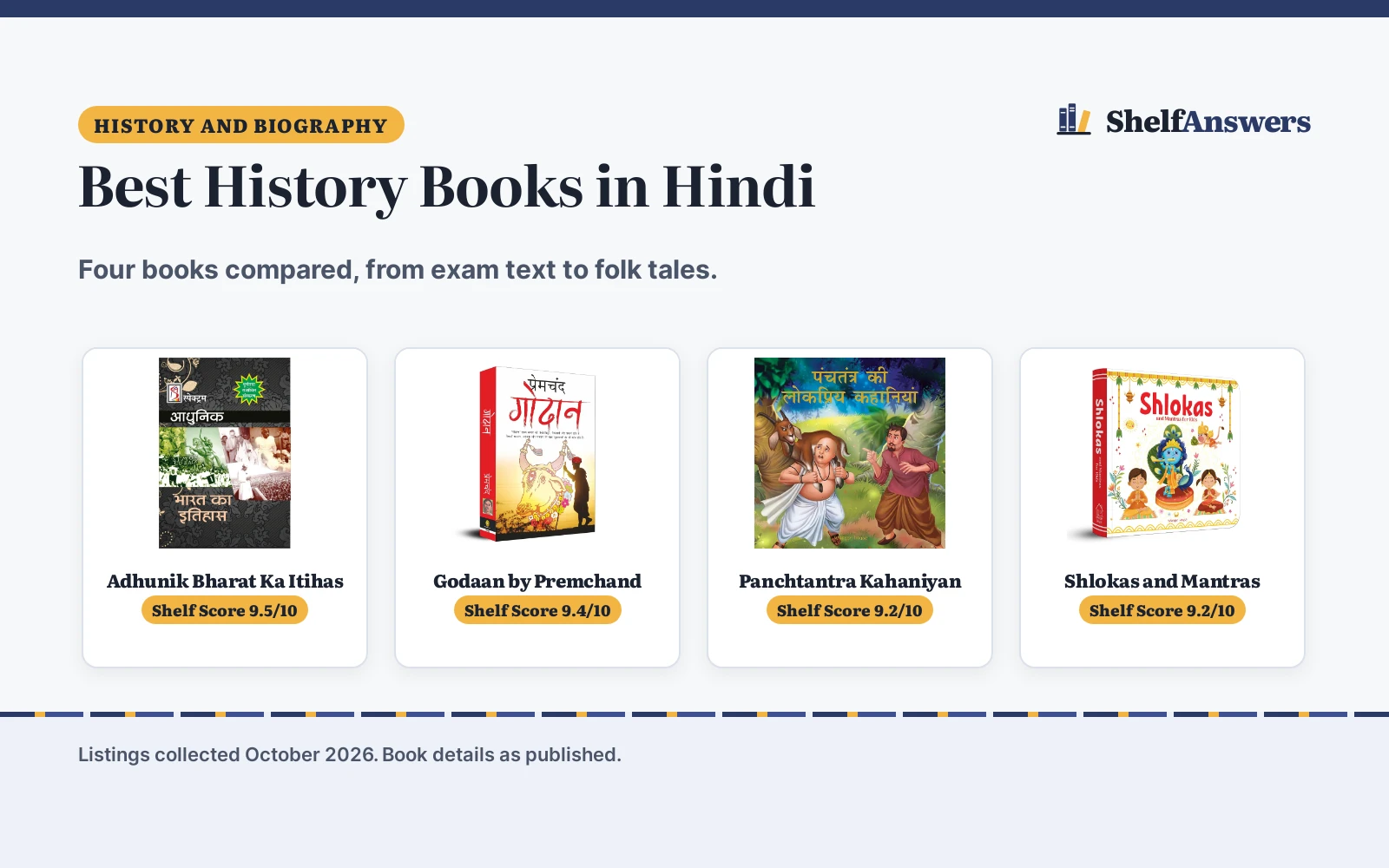Click the subtitle 'Four books compared, from exam text to folk tales.'
This screenshot has width=1389, height=868.
point(398,270)
